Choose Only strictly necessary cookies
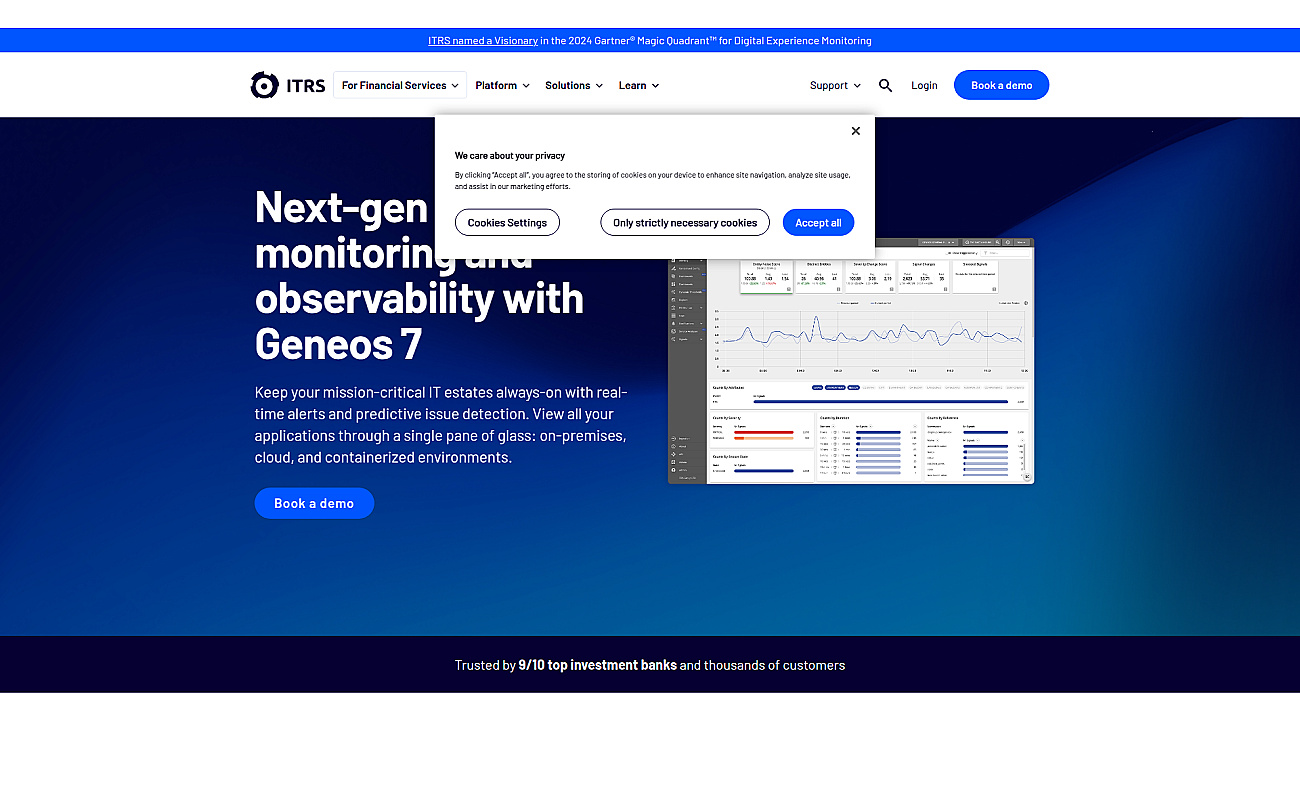 coord(685,222)
